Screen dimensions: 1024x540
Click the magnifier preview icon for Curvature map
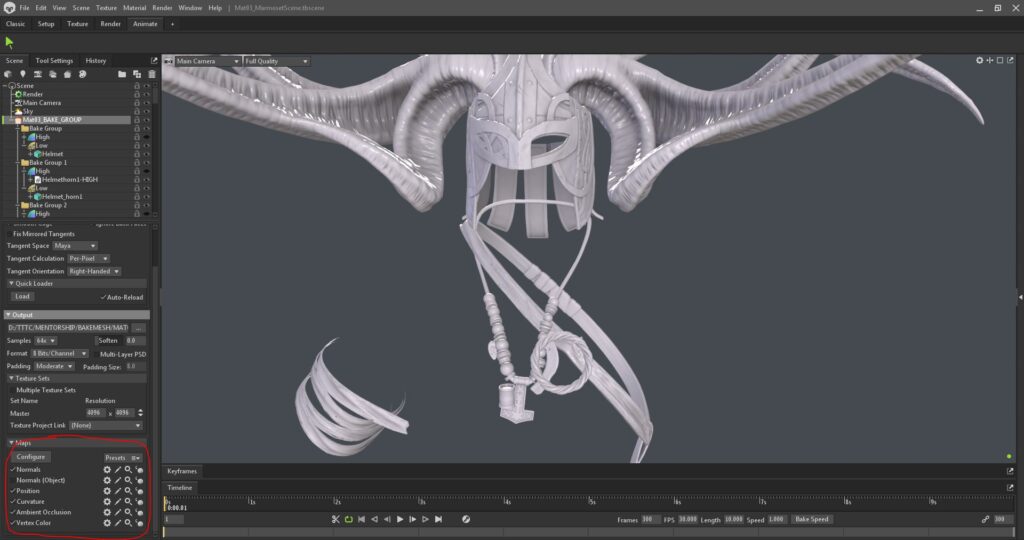(128, 501)
